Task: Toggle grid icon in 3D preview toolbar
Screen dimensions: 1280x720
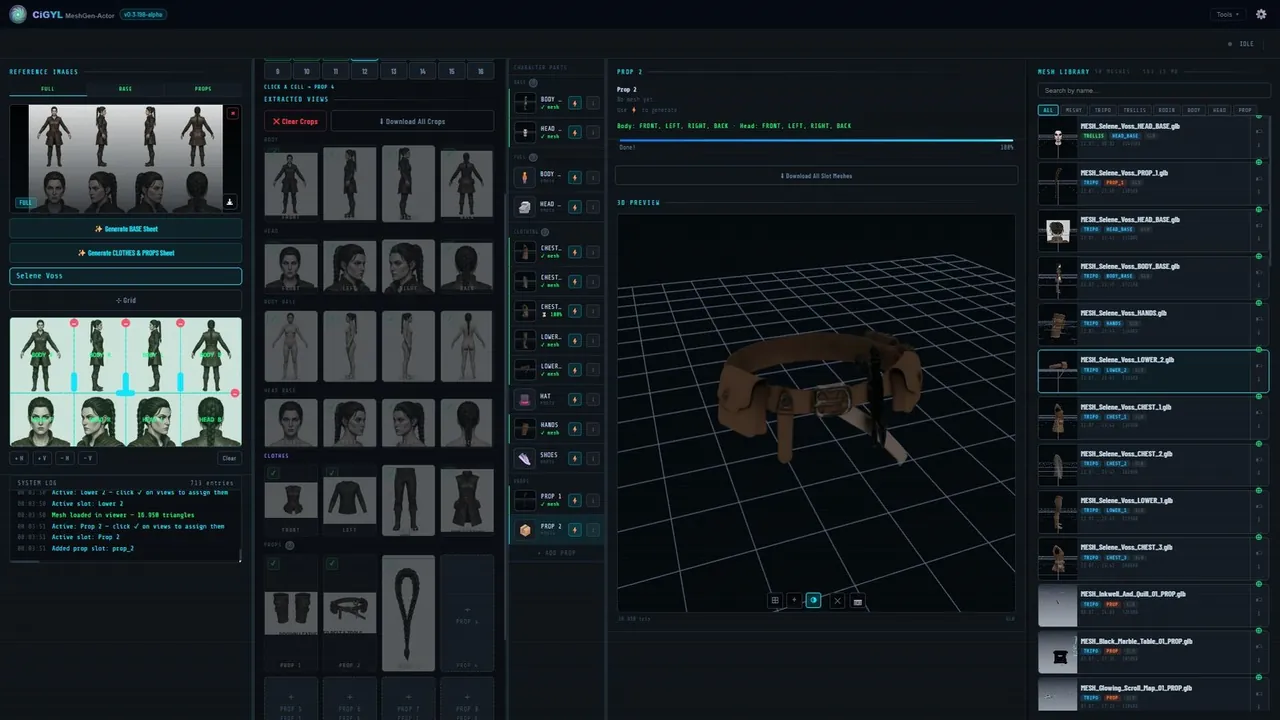Action: (775, 600)
